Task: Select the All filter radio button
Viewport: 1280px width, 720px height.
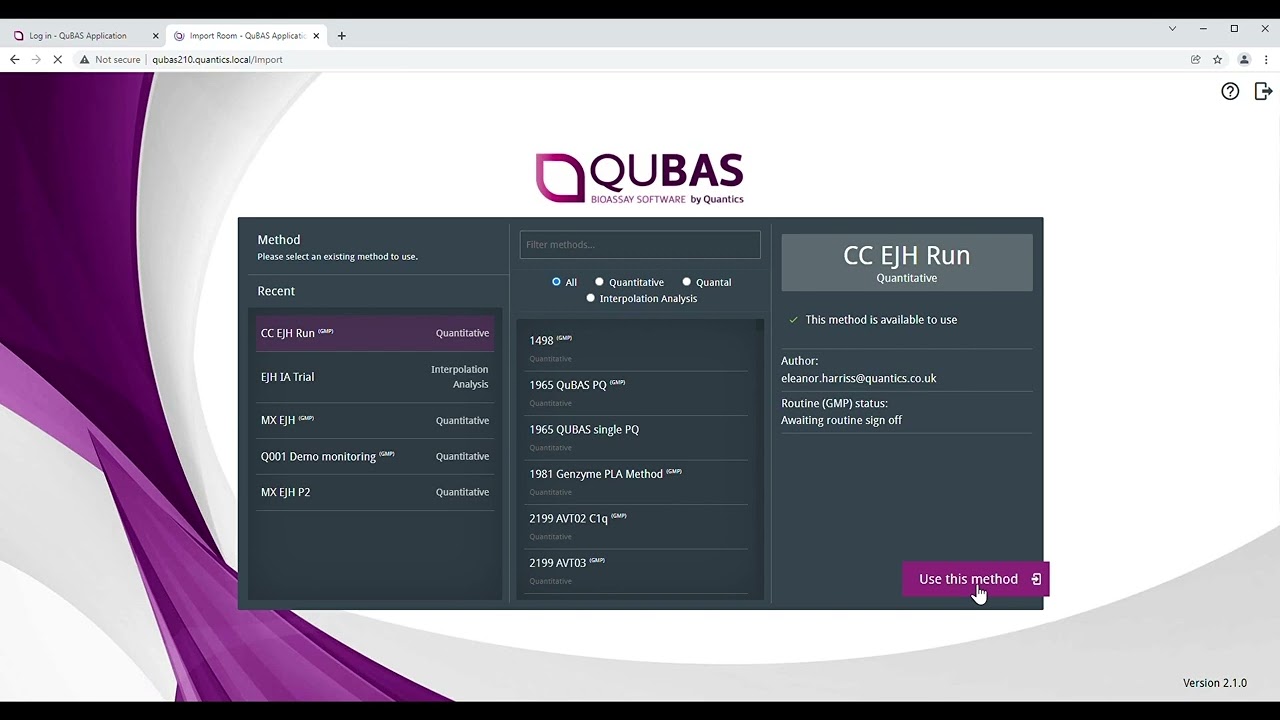Action: [556, 282]
